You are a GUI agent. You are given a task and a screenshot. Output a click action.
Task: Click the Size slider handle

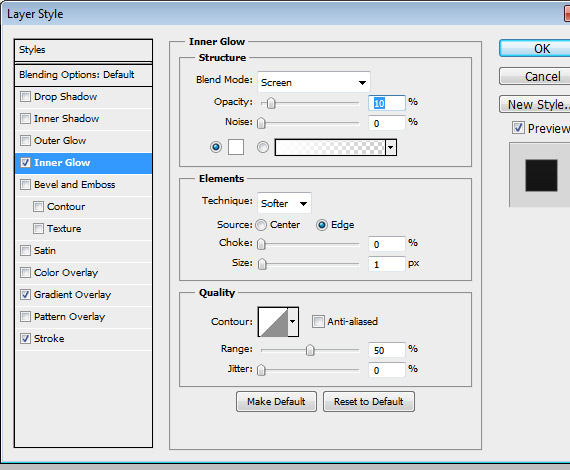(x=262, y=264)
